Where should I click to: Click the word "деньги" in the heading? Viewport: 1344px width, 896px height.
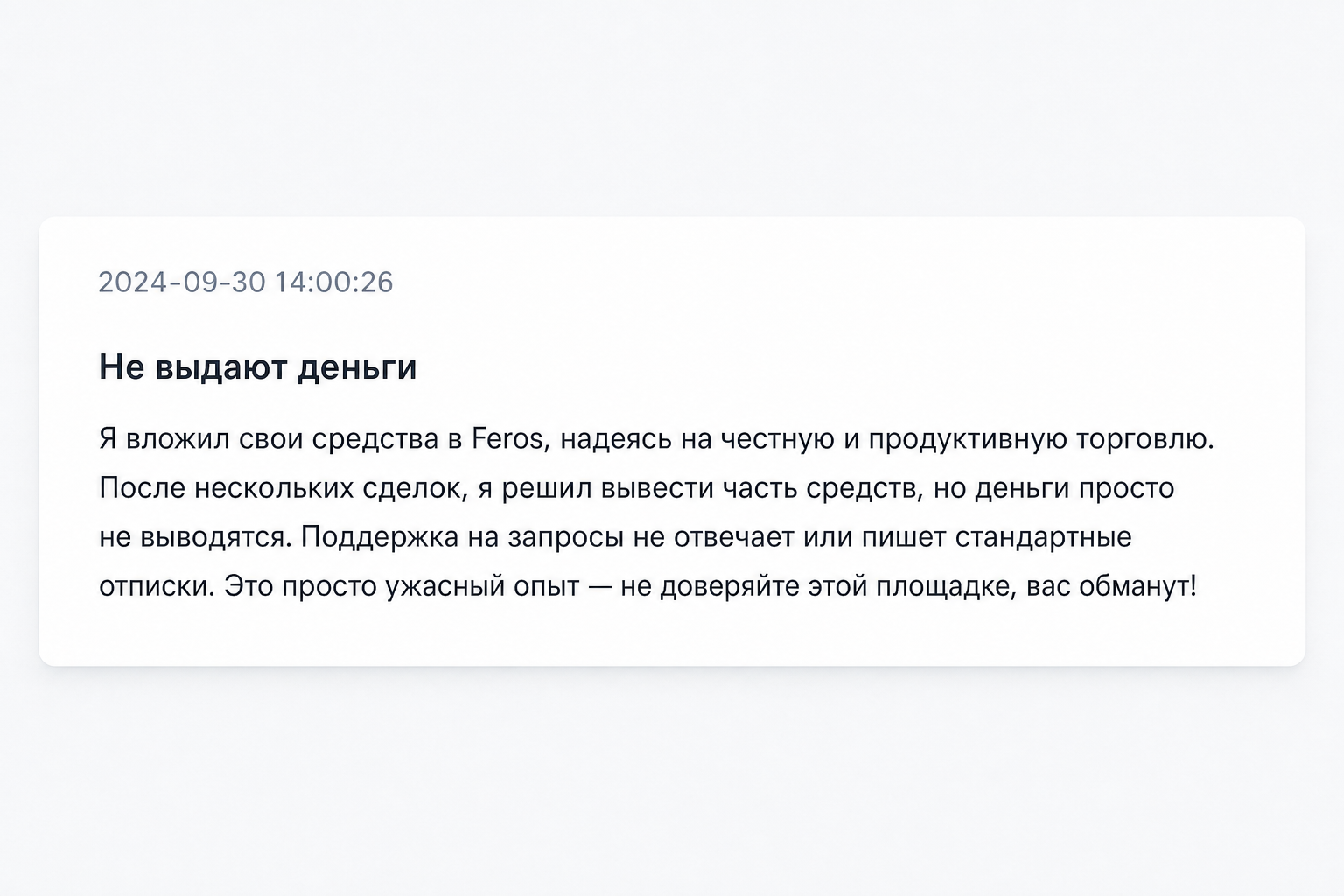[x=357, y=367]
